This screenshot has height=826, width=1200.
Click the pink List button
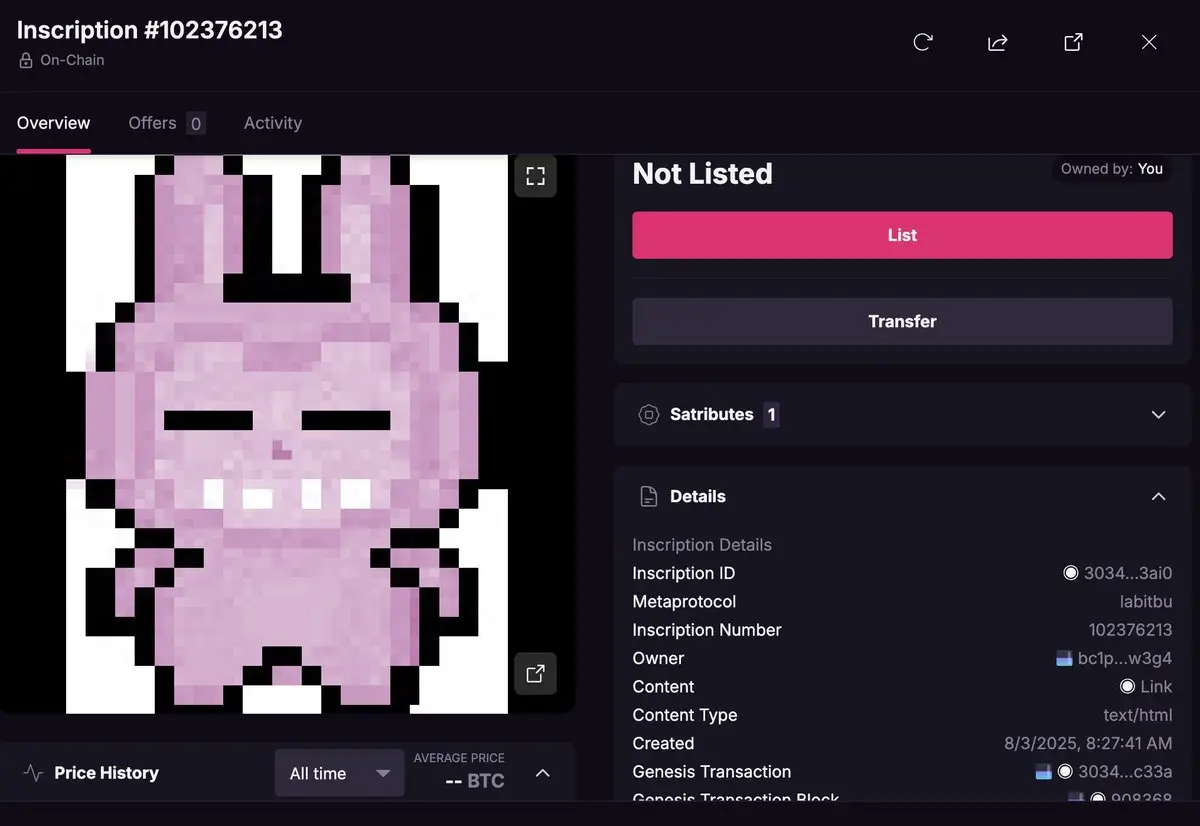point(902,235)
